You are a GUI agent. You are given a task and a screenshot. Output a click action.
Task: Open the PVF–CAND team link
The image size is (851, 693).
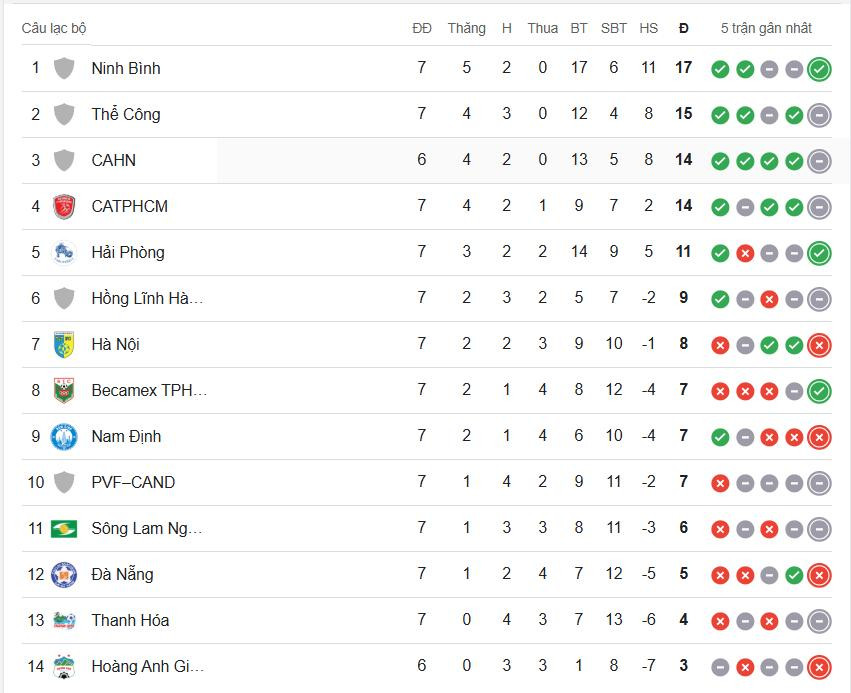coord(133,482)
